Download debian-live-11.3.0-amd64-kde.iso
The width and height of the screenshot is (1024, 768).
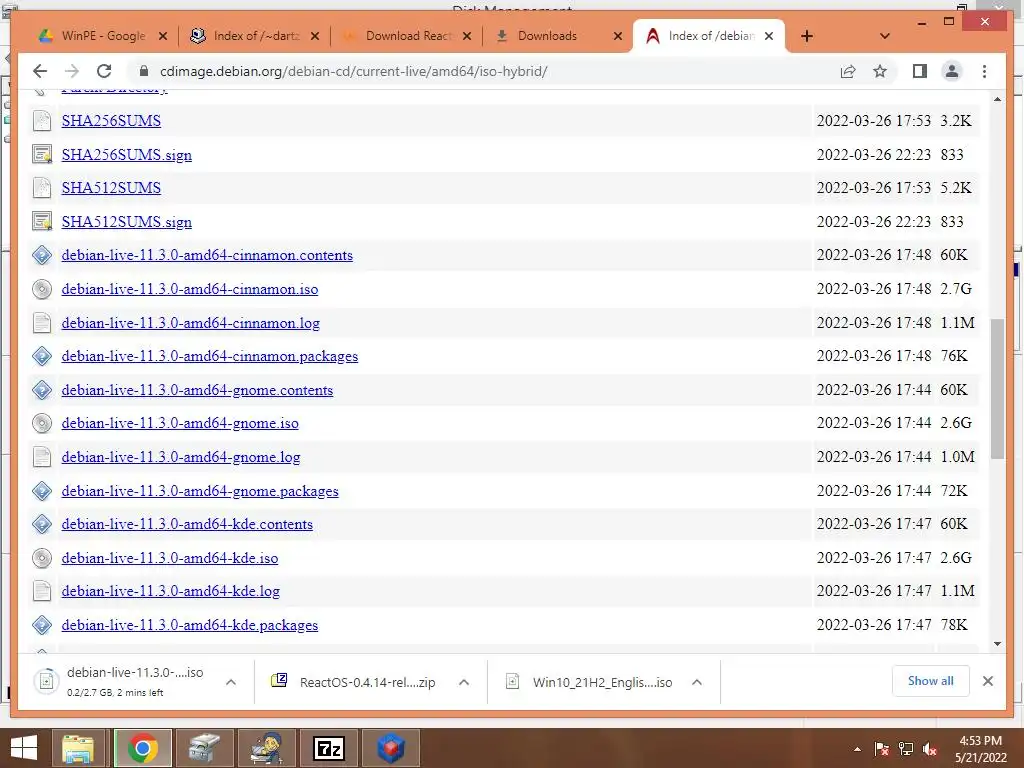click(170, 558)
